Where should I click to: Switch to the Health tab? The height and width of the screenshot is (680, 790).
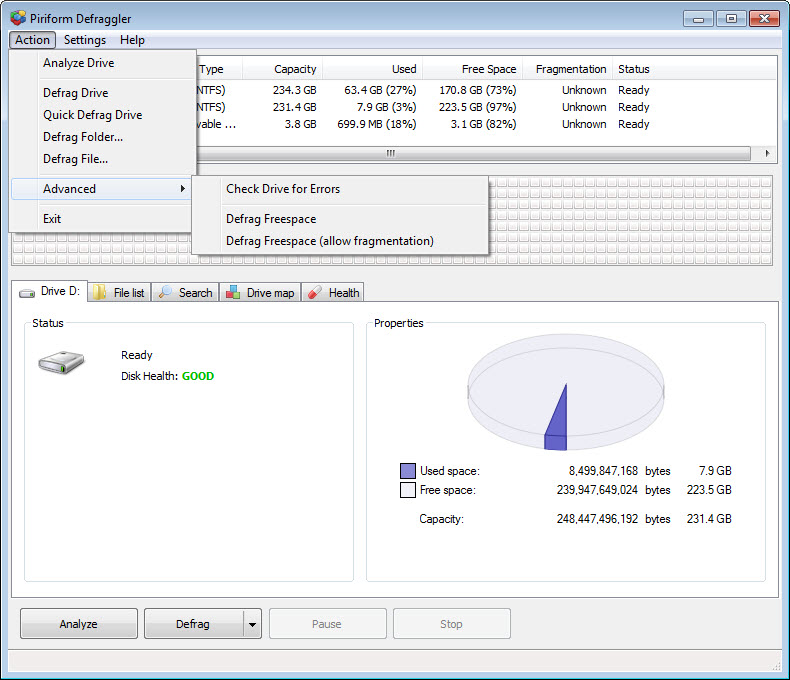pyautogui.click(x=333, y=293)
